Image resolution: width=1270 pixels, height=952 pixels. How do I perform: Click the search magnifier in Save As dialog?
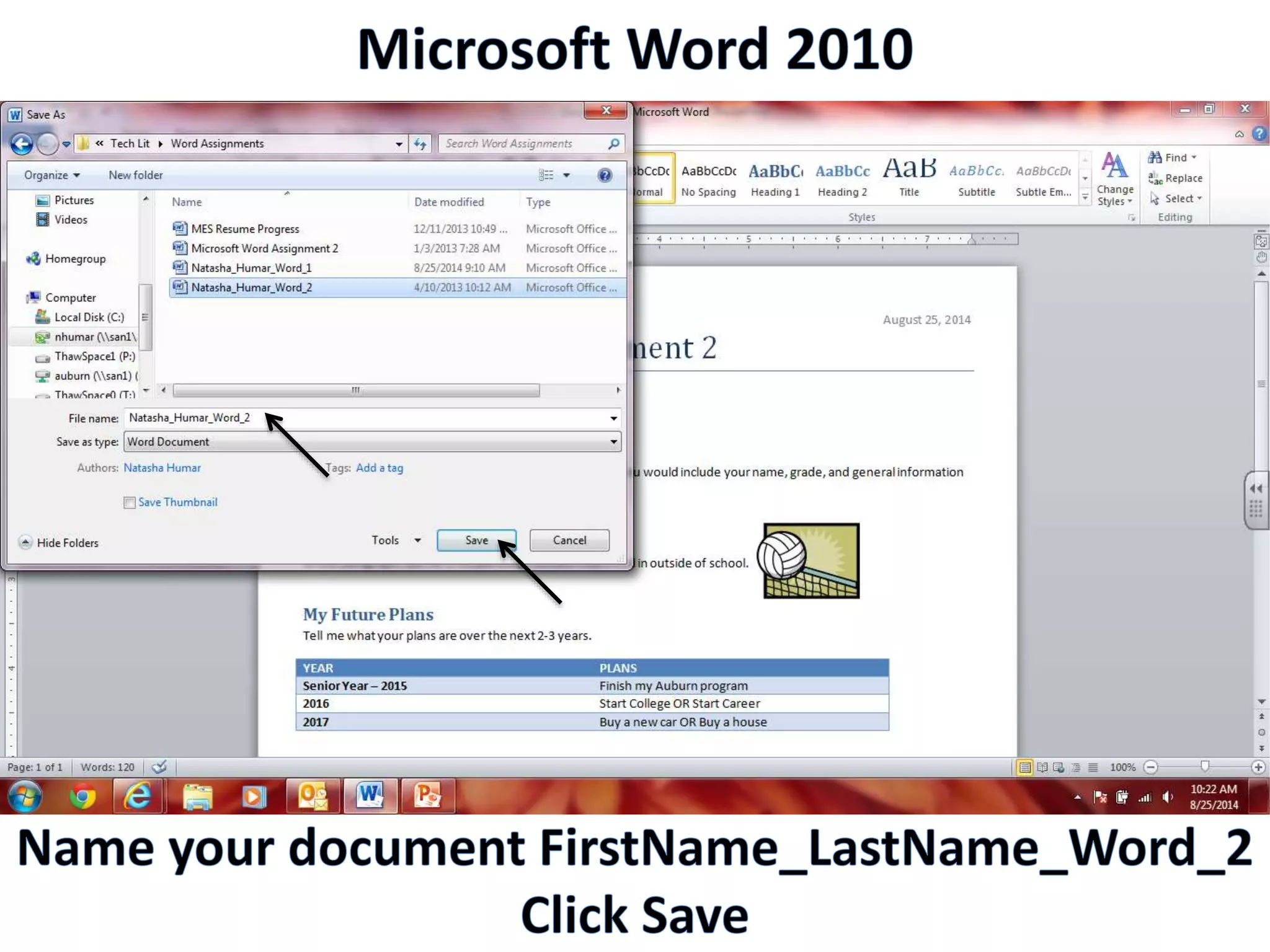[x=613, y=144]
